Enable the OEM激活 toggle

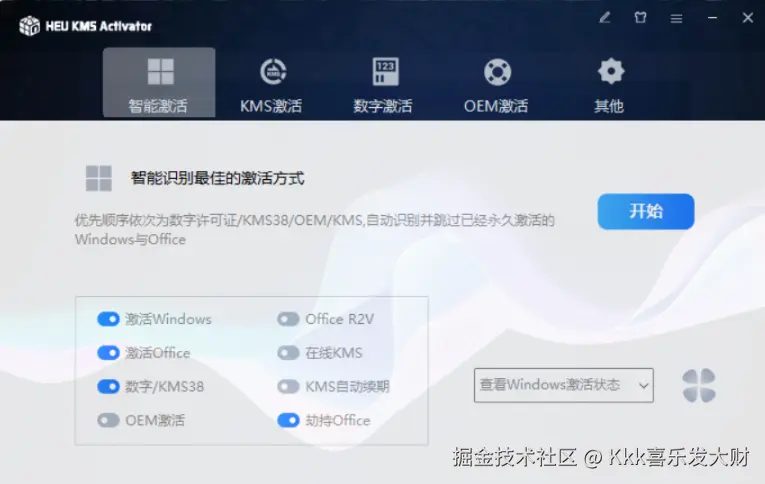click(x=108, y=420)
